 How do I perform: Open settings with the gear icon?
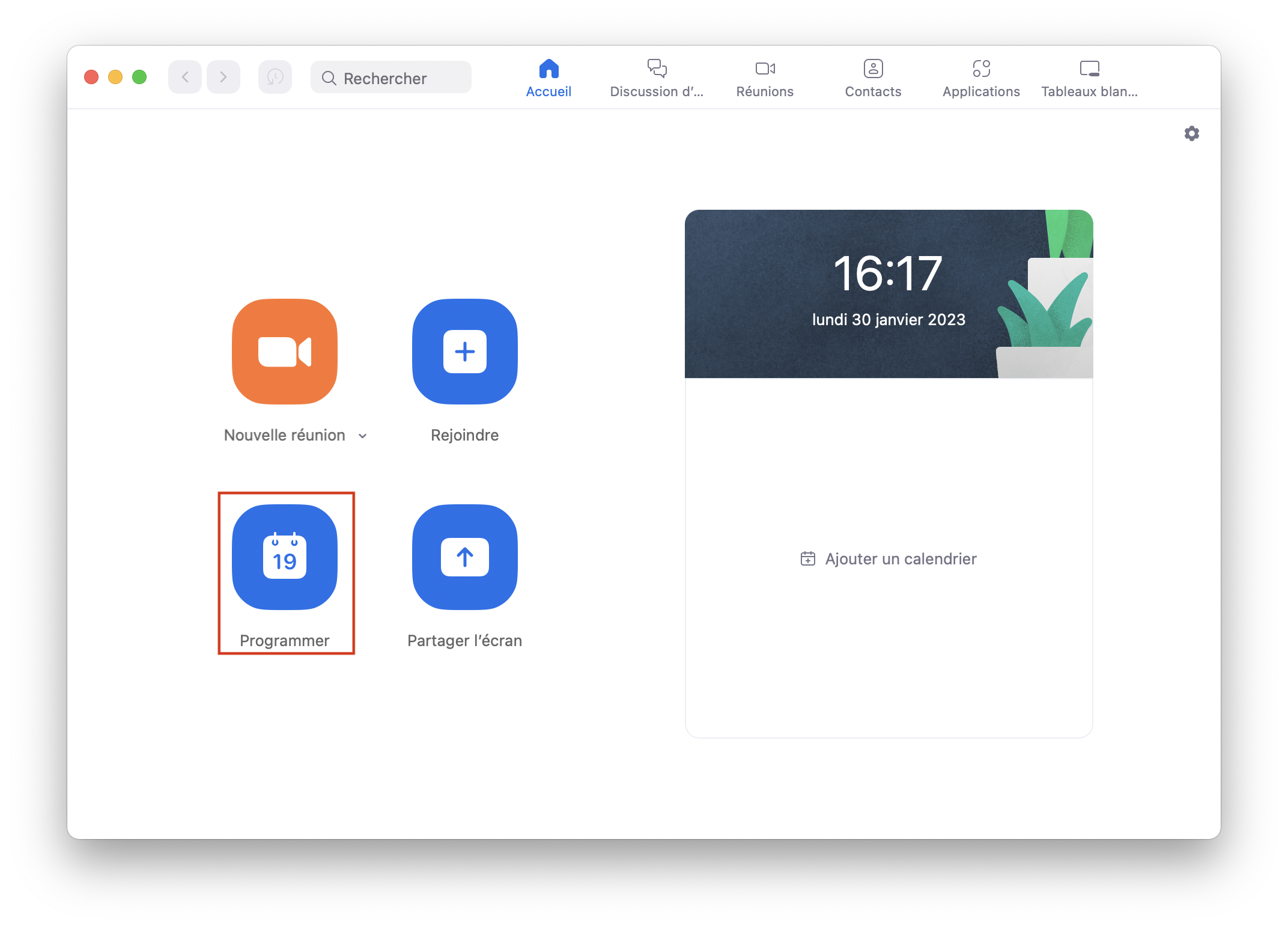pos(1191,133)
